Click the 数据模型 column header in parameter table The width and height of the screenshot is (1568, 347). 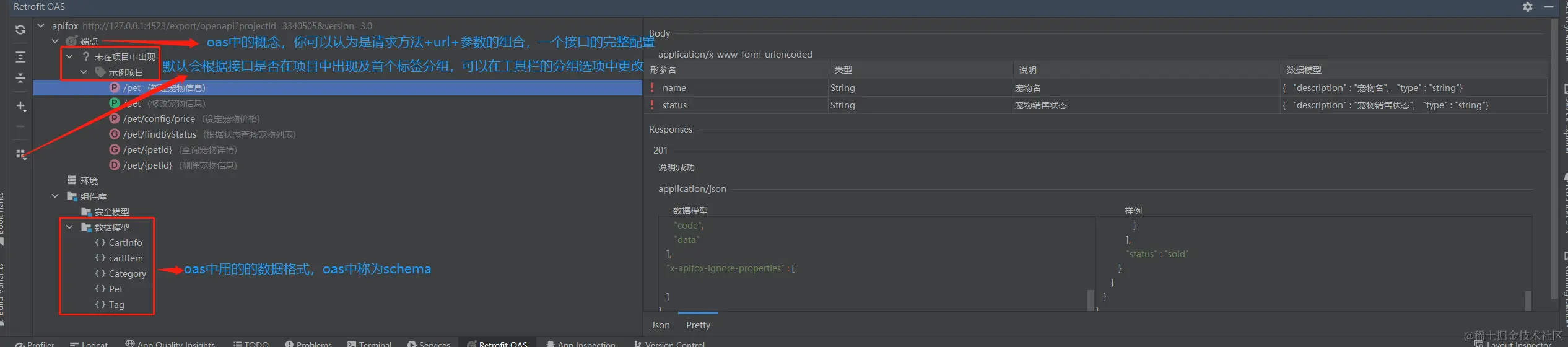(x=1414, y=70)
